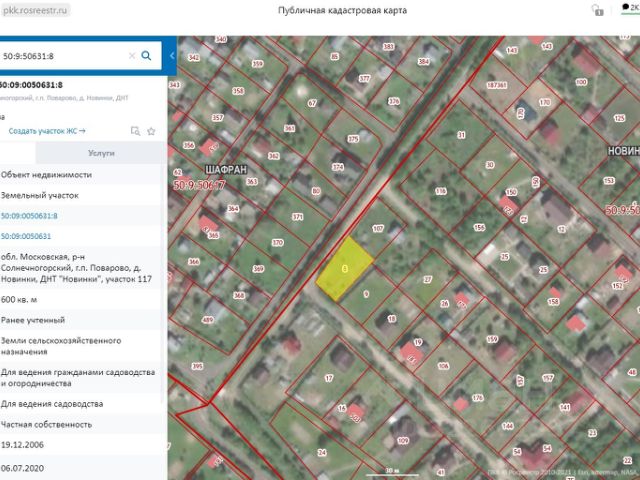Viewport: 640px width, 480px height.
Task: Click parcel 371 on the map
Action: tap(298, 217)
